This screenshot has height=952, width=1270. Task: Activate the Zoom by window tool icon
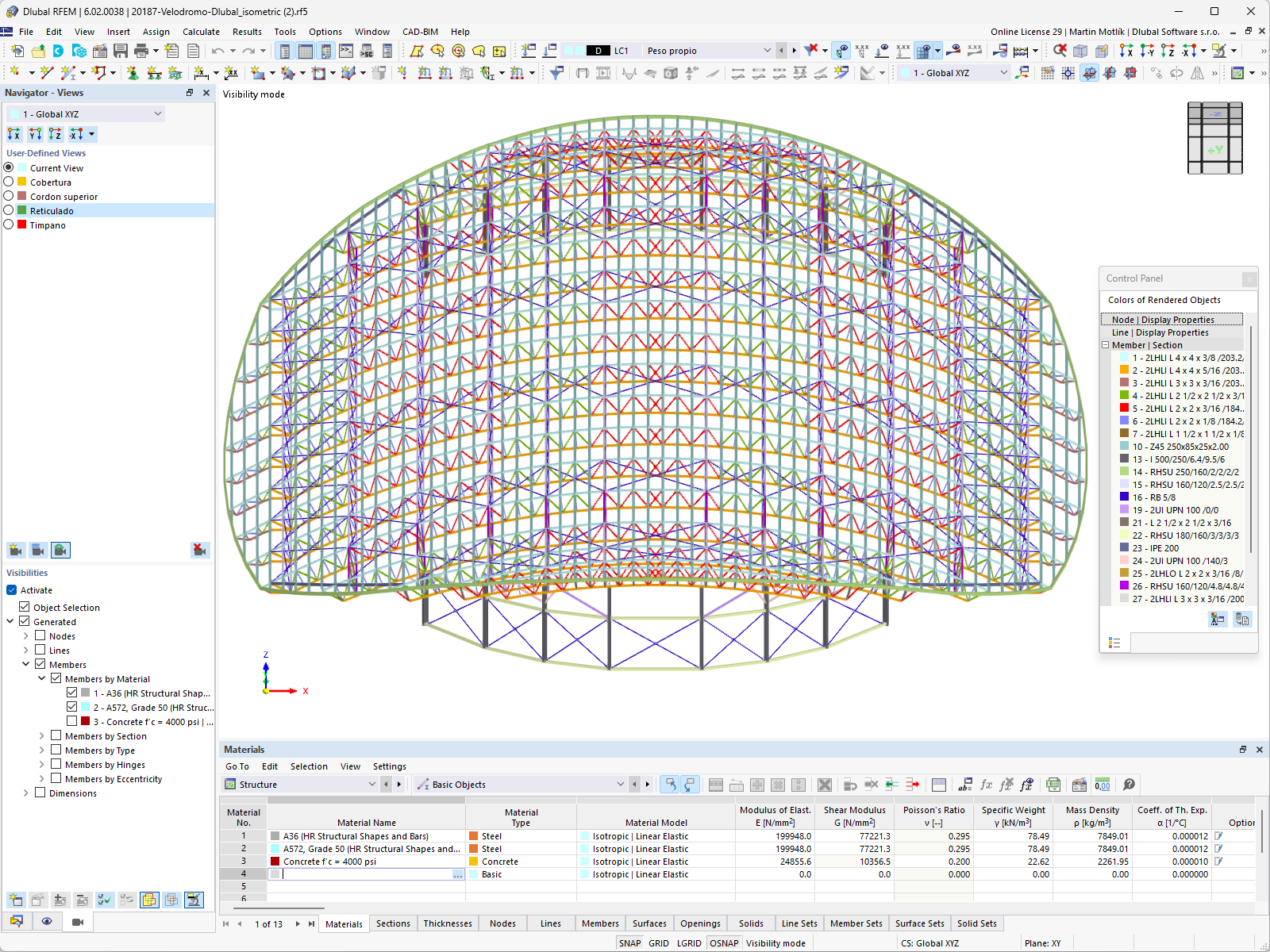pyautogui.click(x=1061, y=50)
